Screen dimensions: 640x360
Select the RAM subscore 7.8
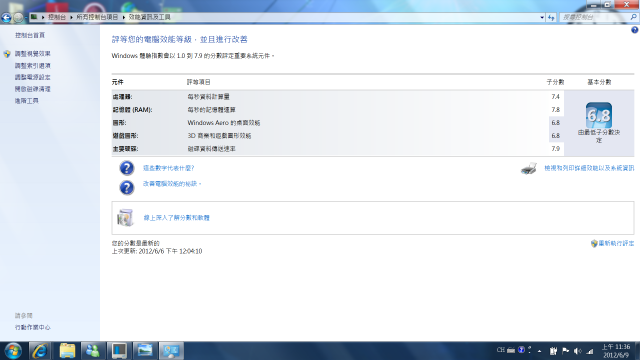click(556, 110)
